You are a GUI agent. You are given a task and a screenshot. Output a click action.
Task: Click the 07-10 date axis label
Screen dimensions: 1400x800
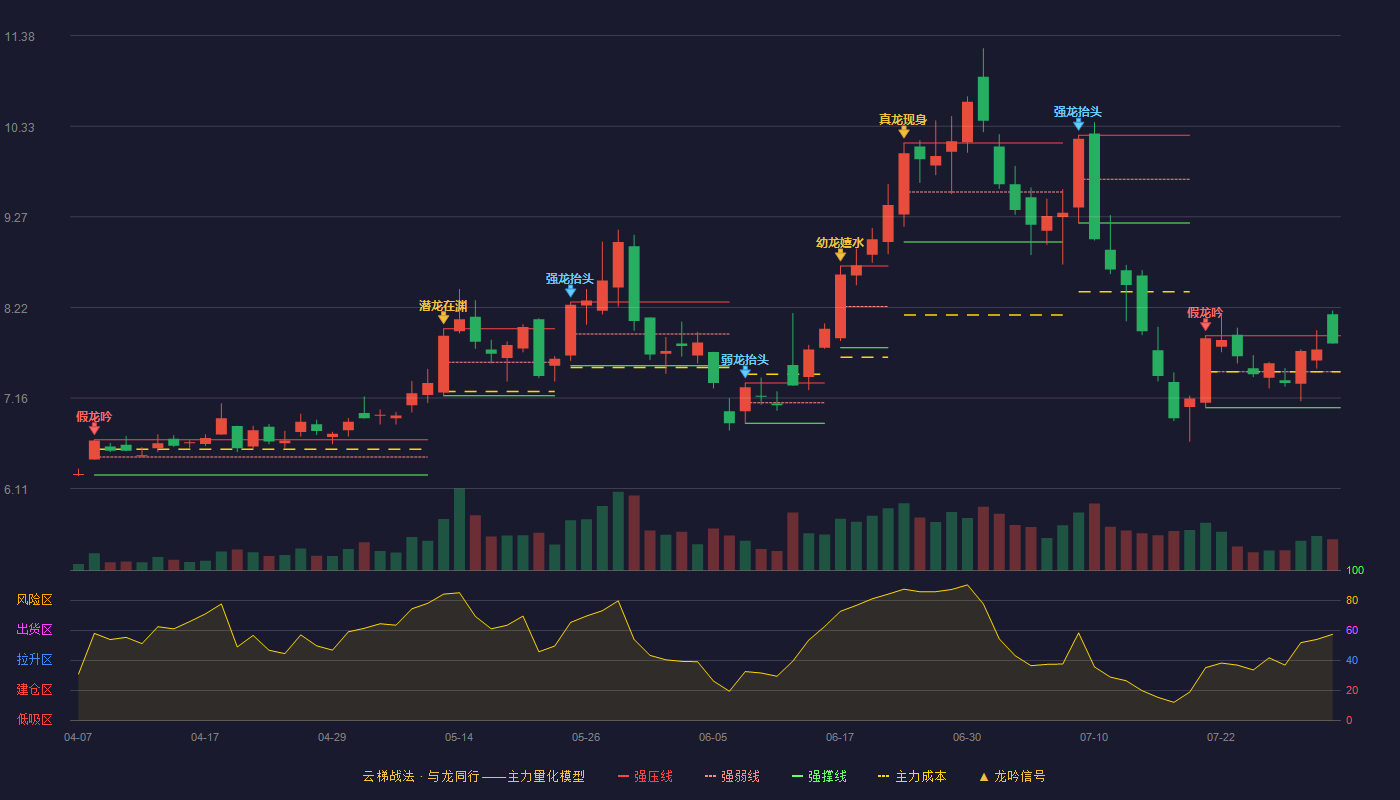click(x=1094, y=737)
